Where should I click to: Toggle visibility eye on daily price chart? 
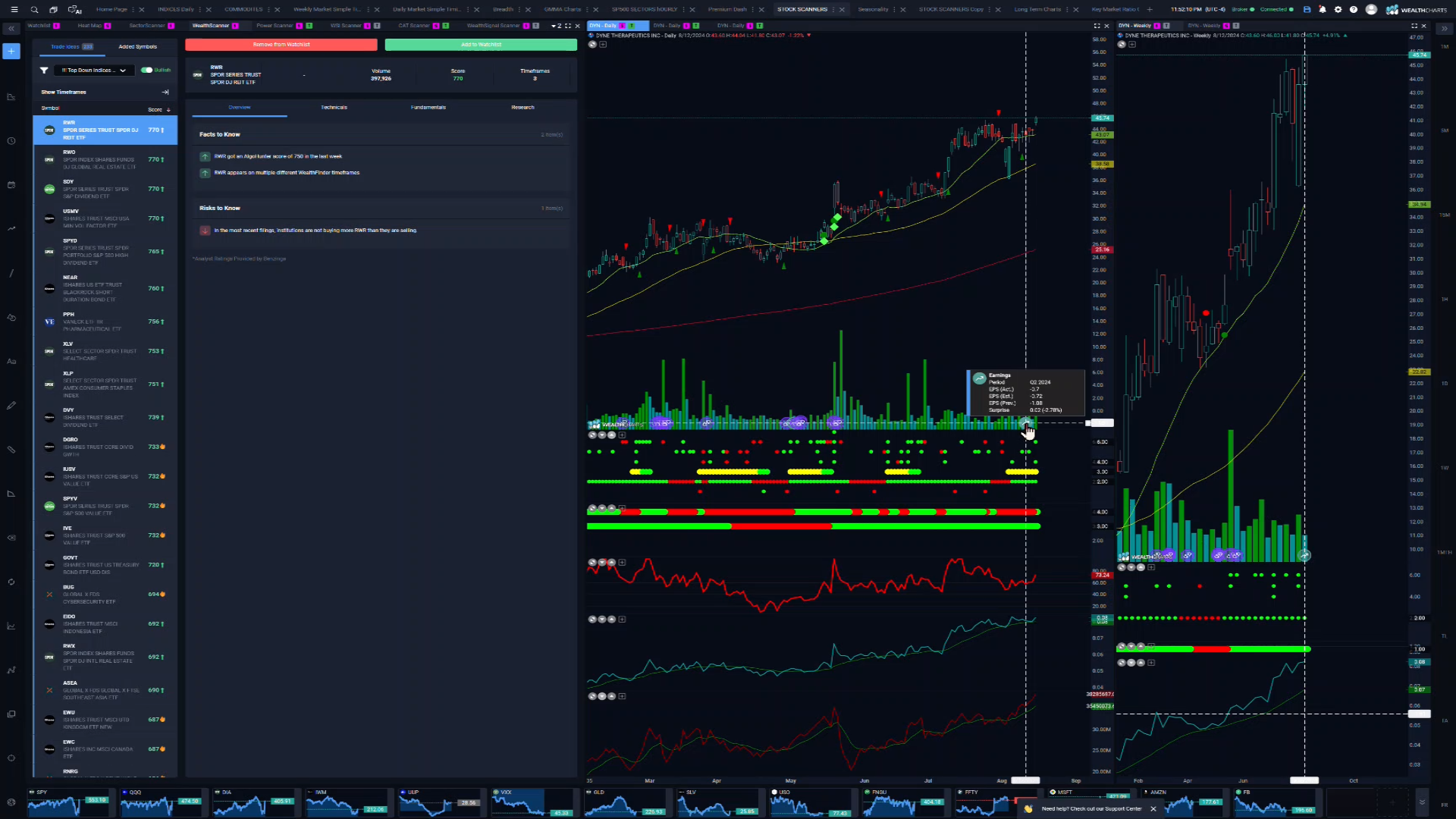pos(592,45)
